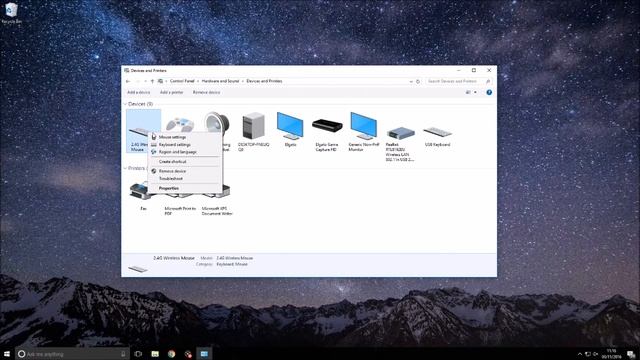Viewport: 640px width, 360px height.
Task: Open Action Center notifications icon
Action: [631, 353]
